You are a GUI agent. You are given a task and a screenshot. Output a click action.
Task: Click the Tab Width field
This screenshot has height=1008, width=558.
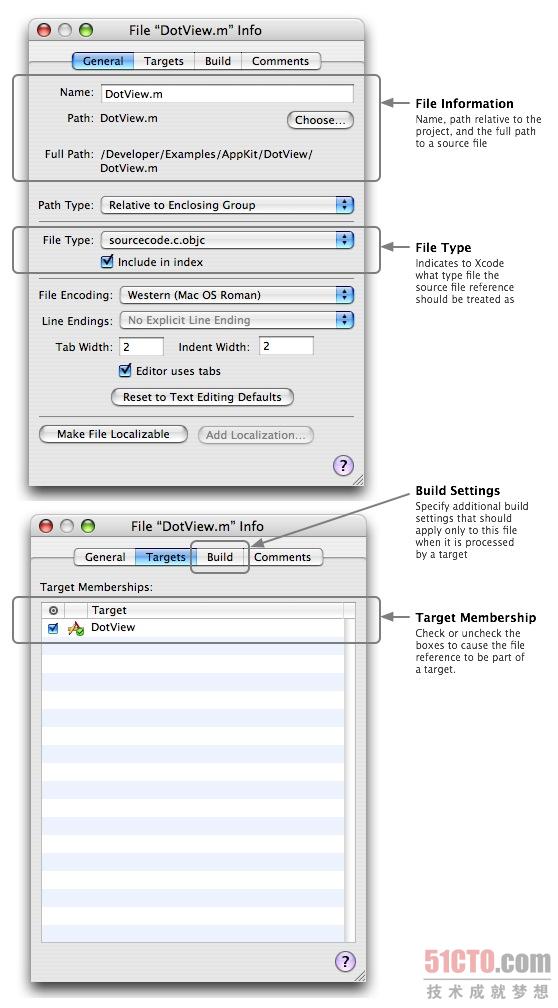[x=141, y=346]
